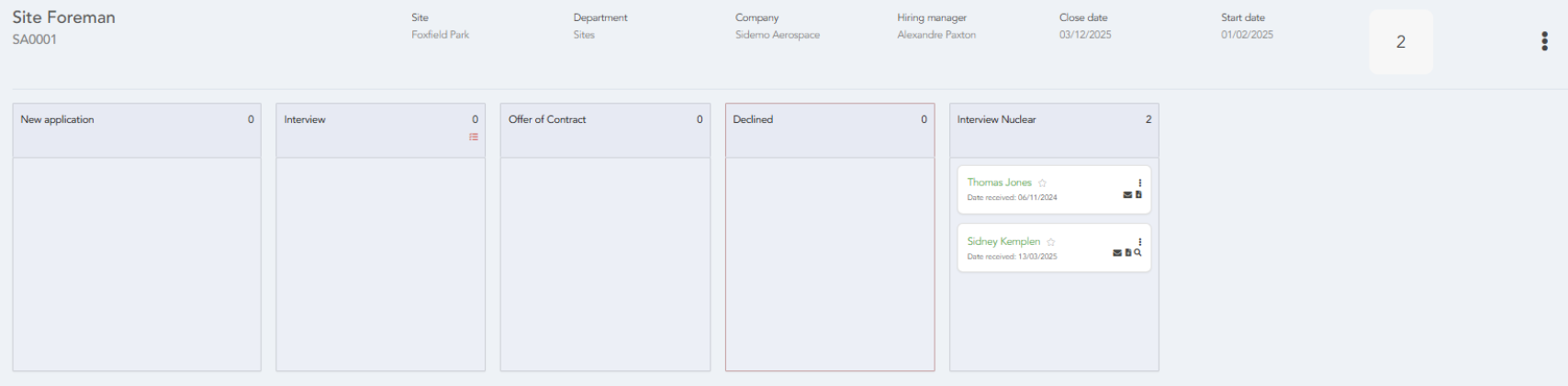Click the red checklist icon in Interview column

point(474,138)
